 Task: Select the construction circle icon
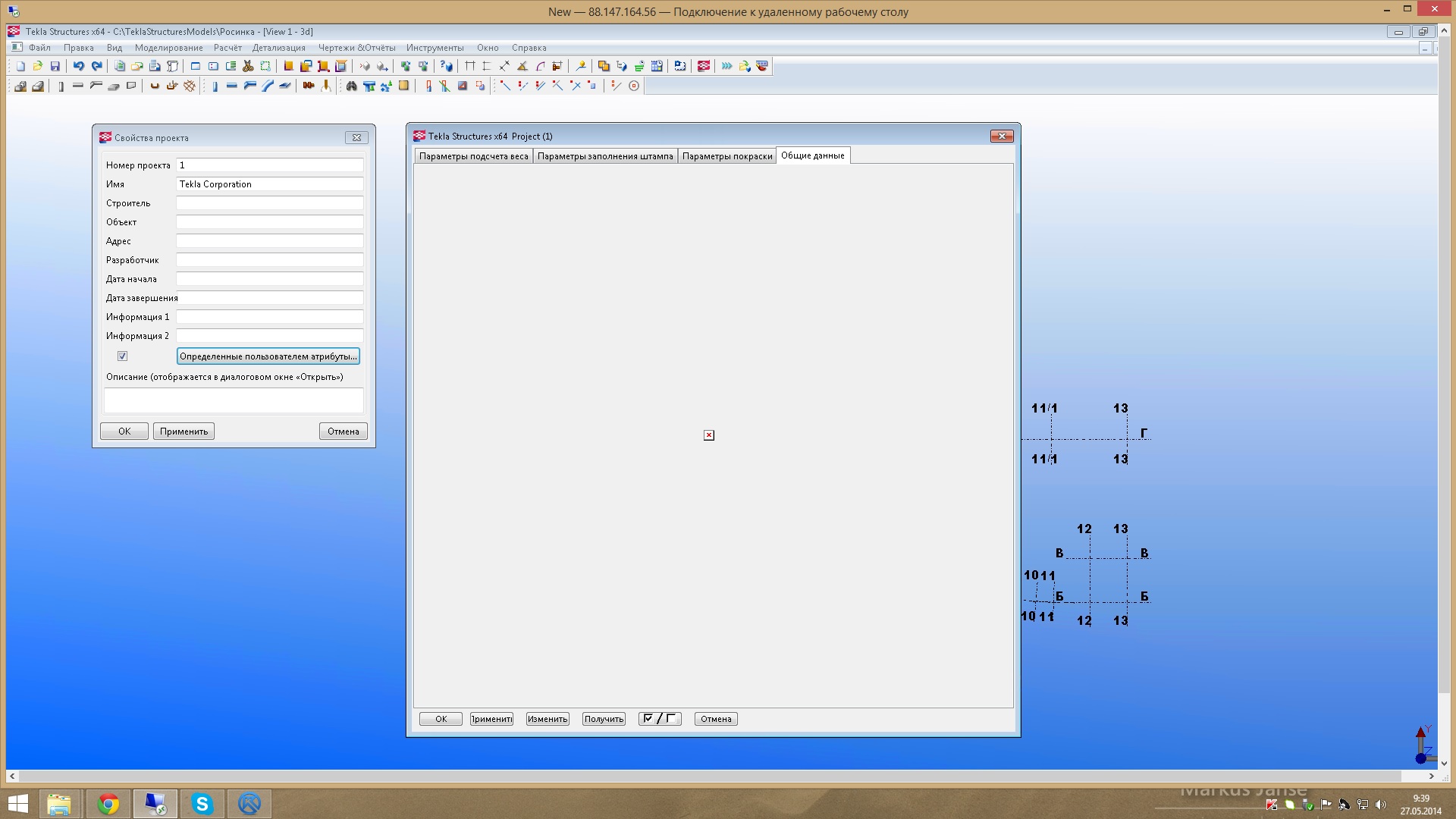634,86
